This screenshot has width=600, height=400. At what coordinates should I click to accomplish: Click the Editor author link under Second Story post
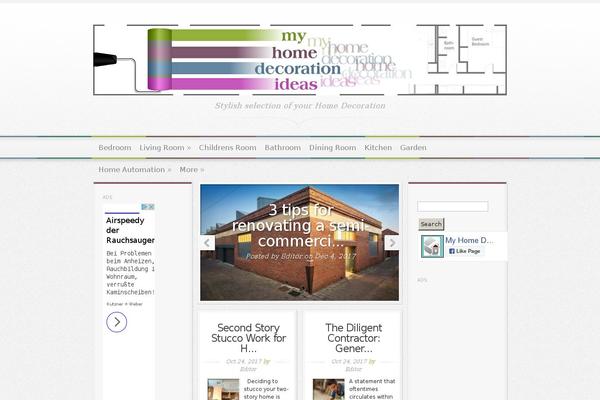pos(248,369)
